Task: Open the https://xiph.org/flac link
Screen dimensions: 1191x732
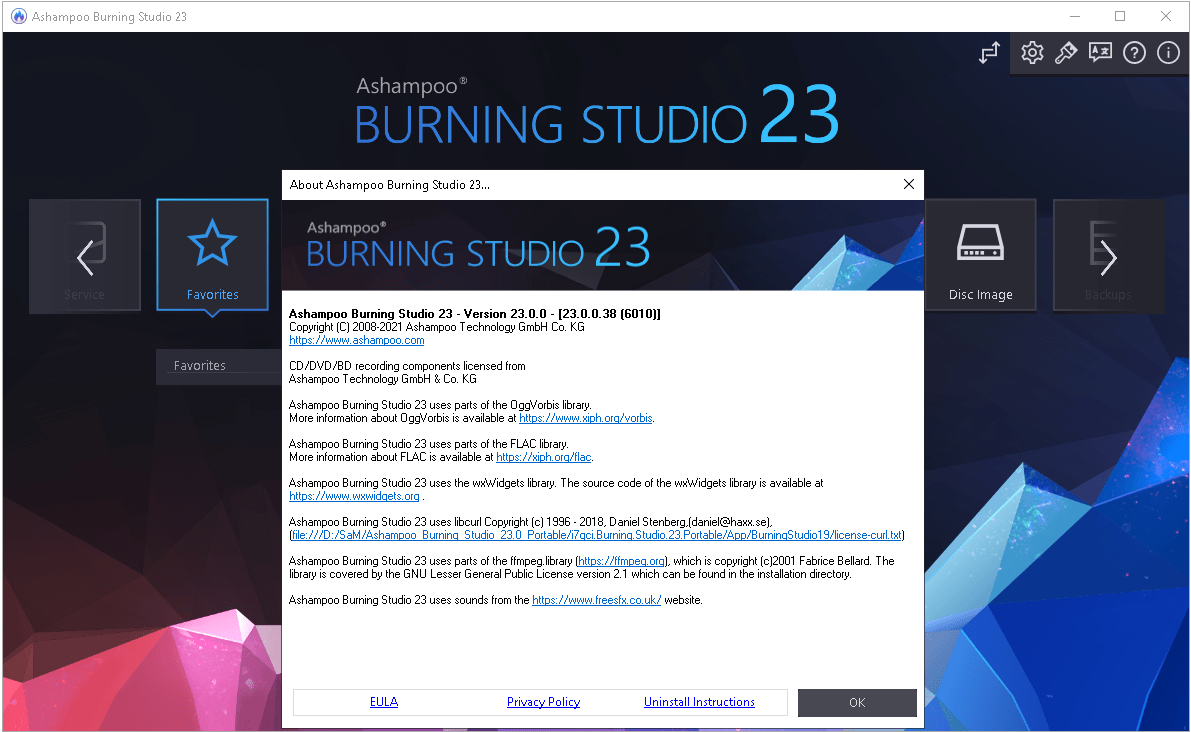Action: click(x=543, y=457)
